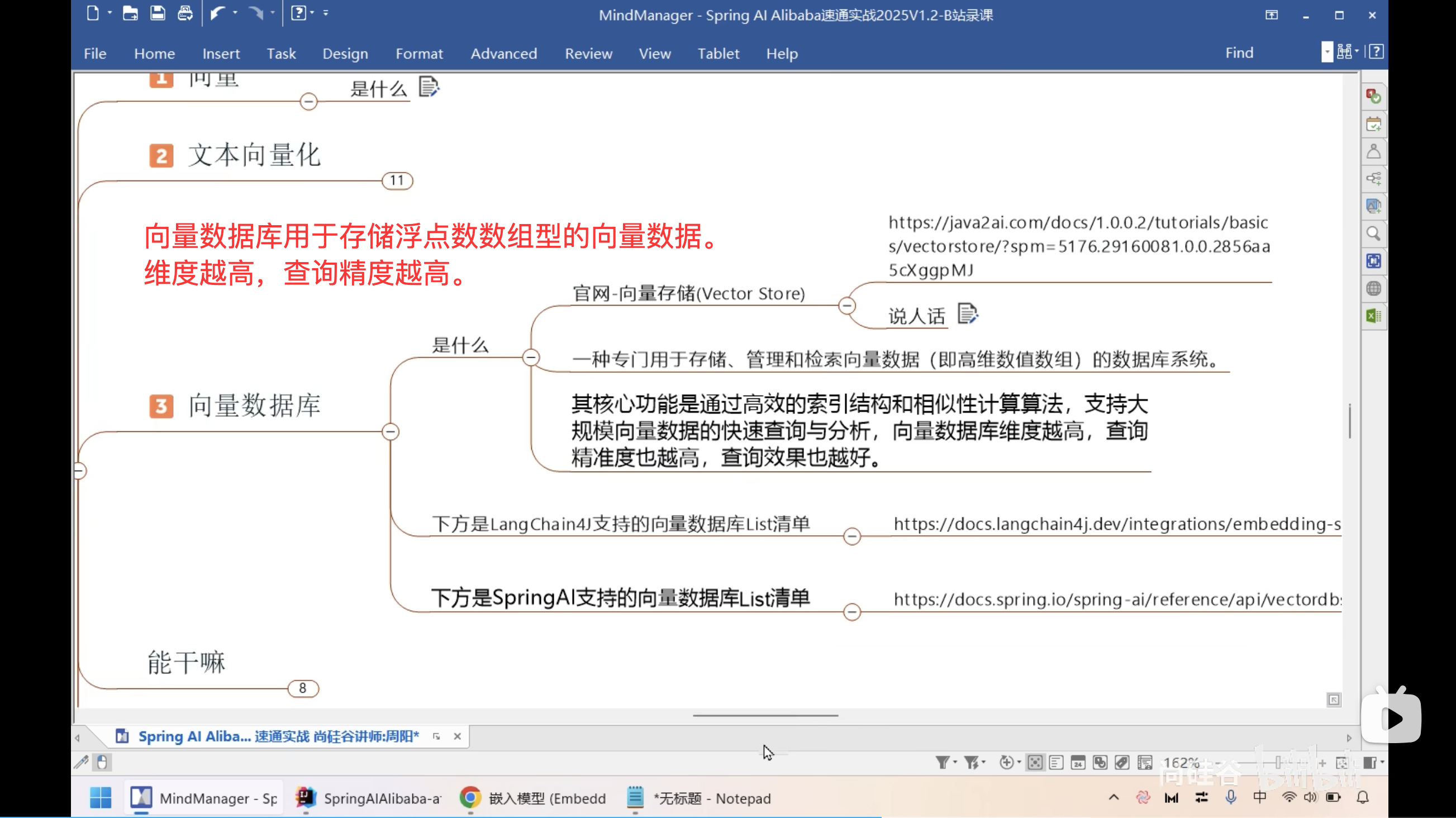Select the Save icon on Quick Access toolbar
Image resolution: width=1456 pixels, height=818 pixels.
tap(158, 13)
